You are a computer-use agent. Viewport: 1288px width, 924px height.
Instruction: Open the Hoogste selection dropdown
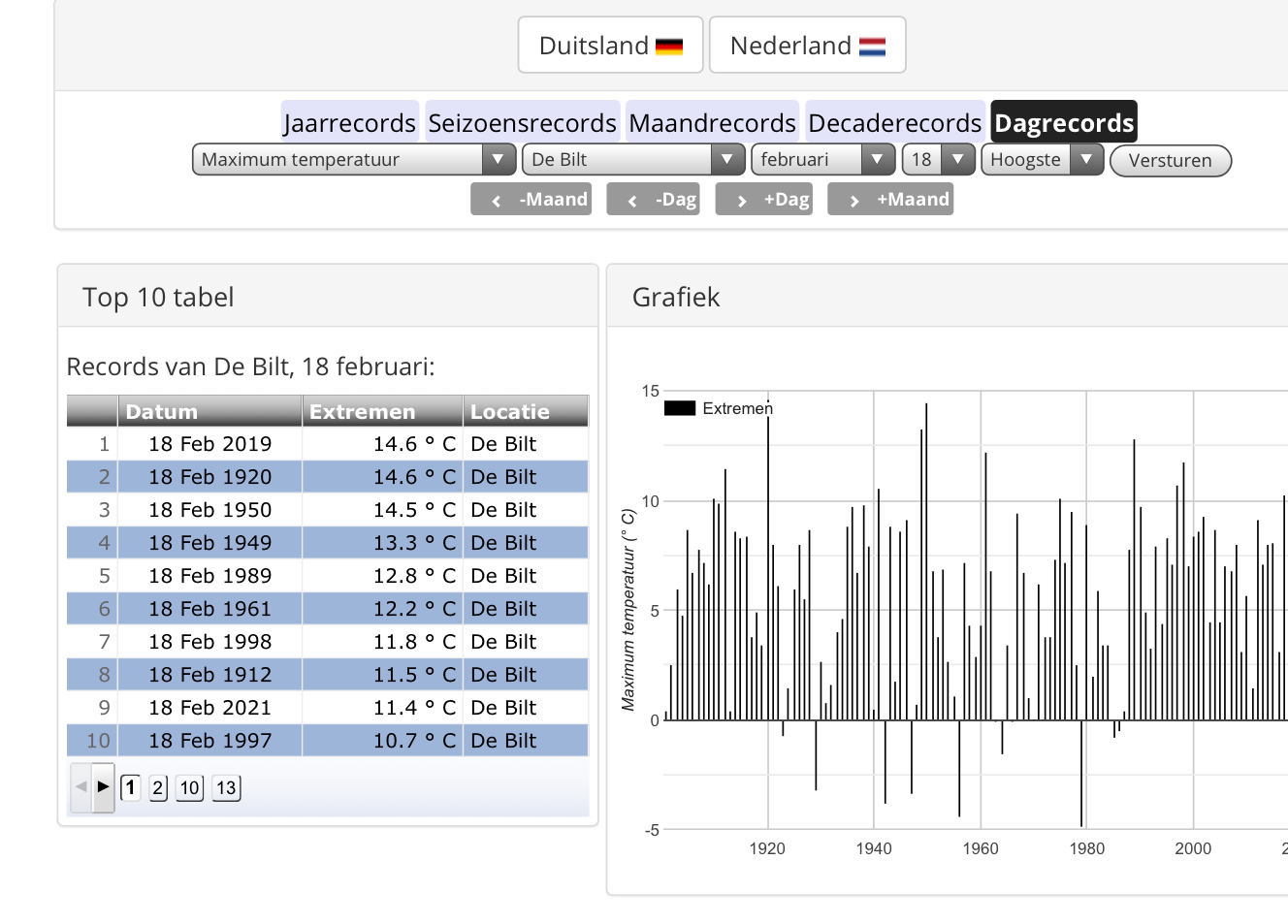(x=1042, y=160)
